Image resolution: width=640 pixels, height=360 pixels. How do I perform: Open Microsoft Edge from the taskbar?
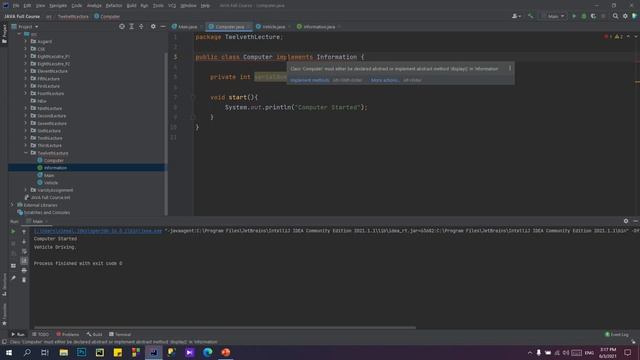click(x=208, y=352)
